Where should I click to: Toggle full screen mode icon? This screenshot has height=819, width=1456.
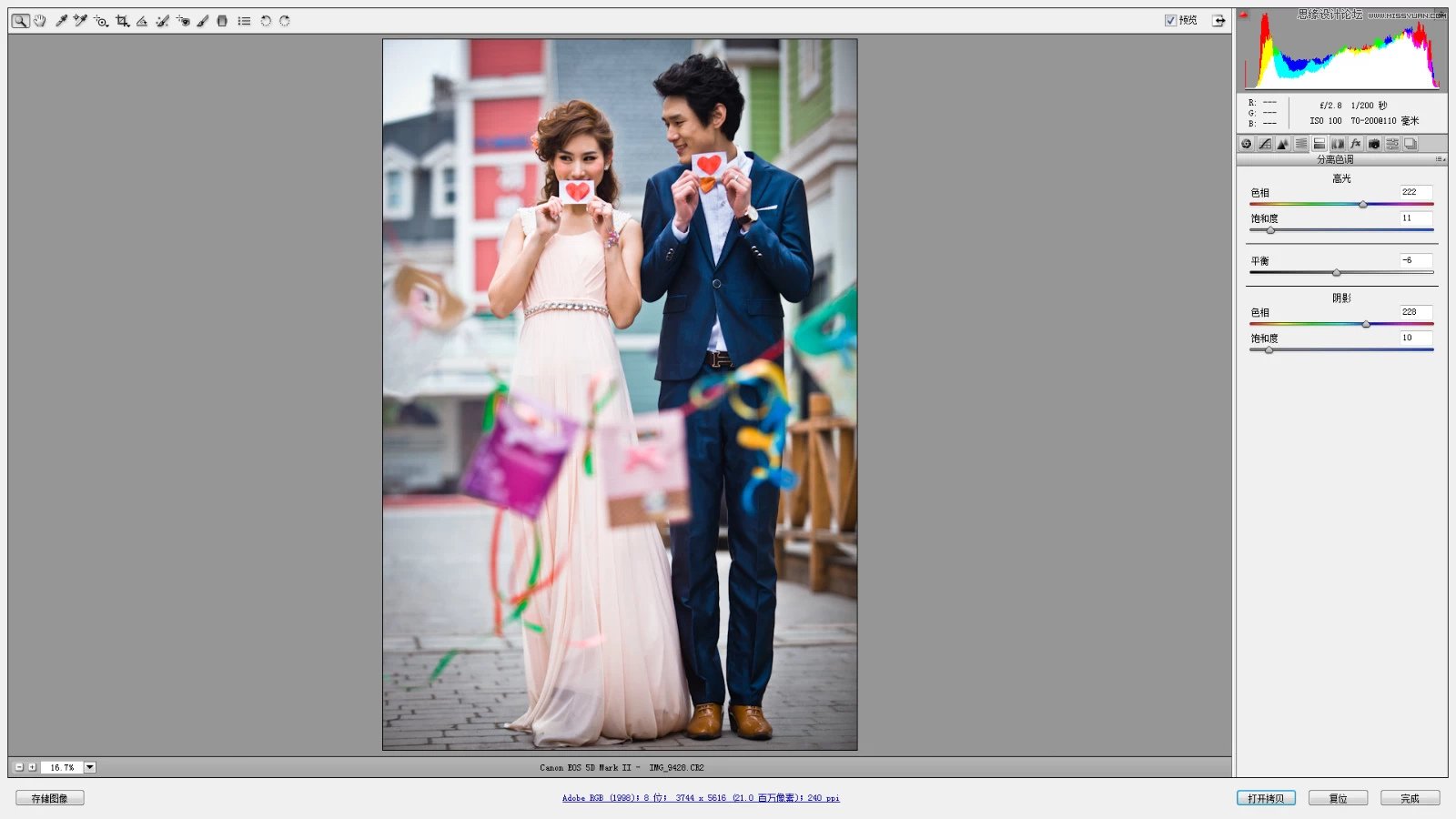coord(1218,20)
